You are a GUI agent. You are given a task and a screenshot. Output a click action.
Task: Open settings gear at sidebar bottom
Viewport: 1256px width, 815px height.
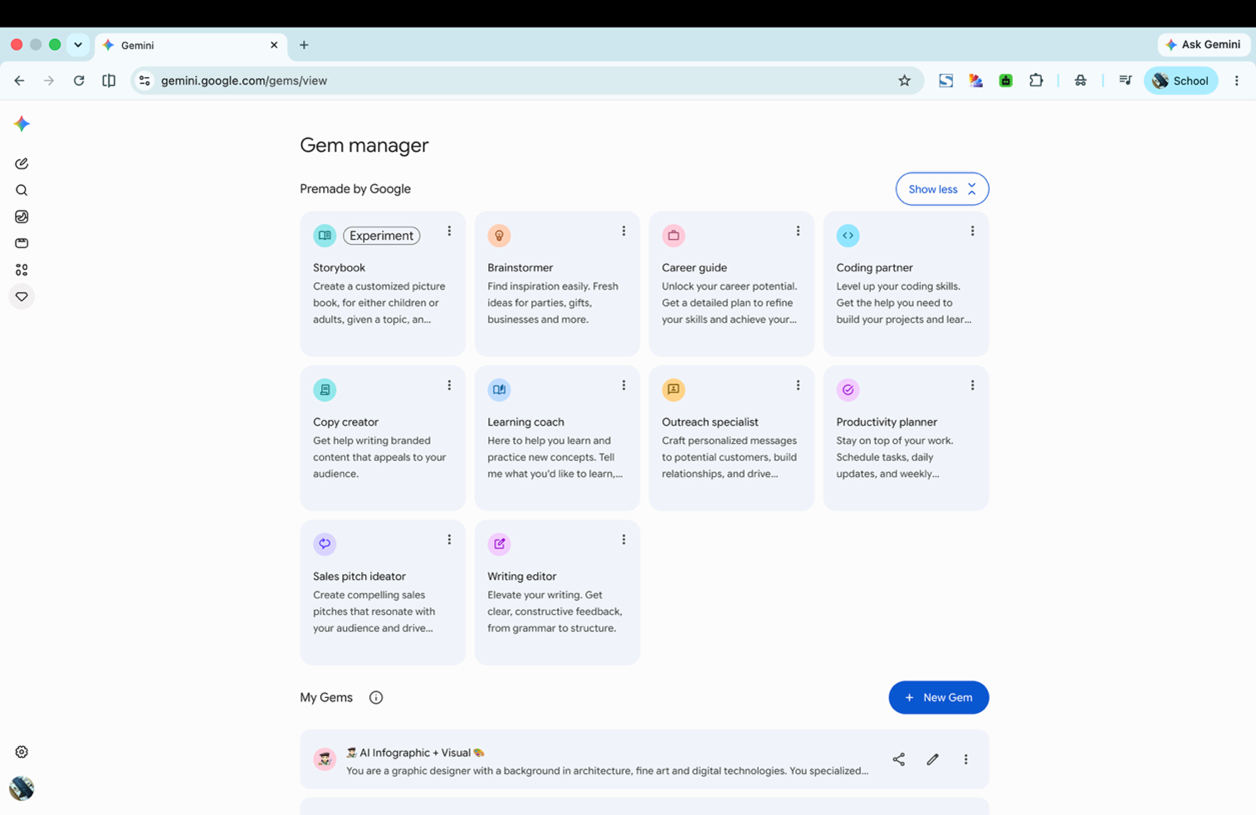point(22,752)
